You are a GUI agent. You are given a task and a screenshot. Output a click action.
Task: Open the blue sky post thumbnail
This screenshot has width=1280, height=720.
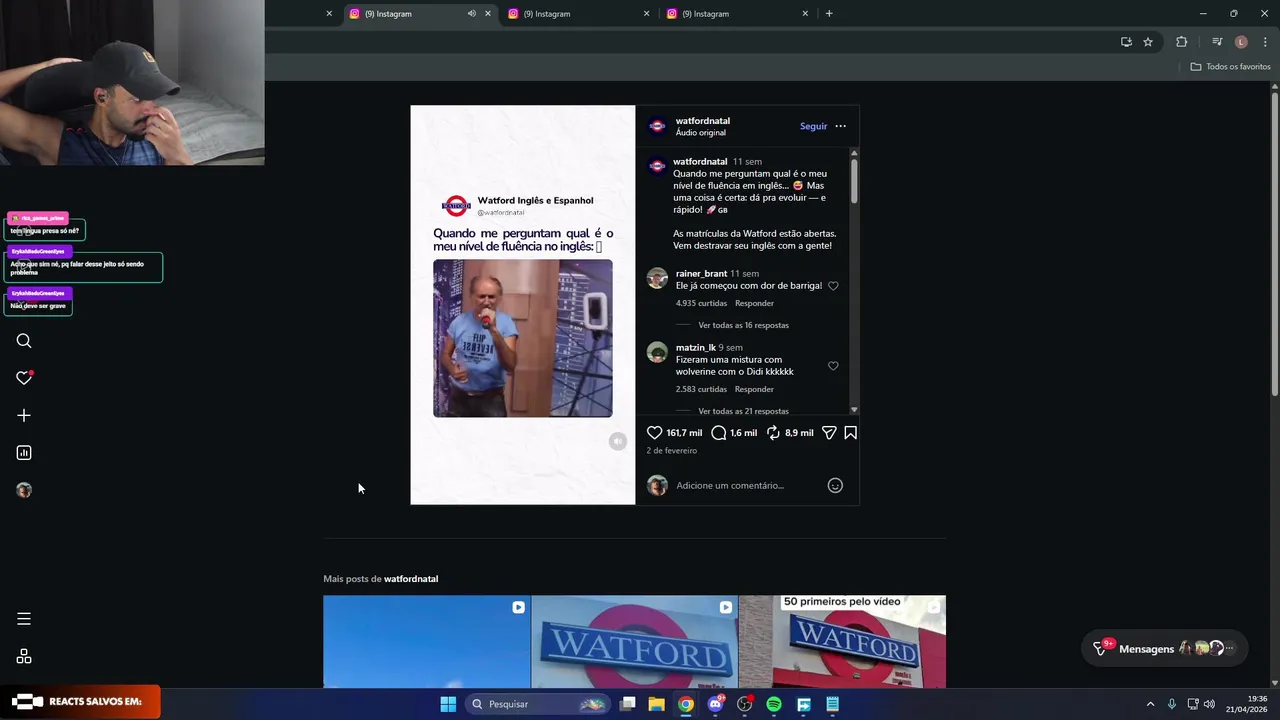click(x=427, y=642)
